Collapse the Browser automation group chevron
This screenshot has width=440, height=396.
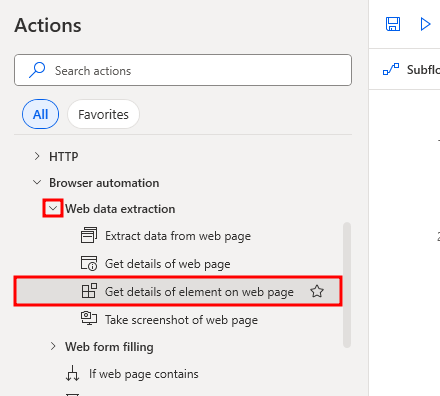[x=37, y=182]
